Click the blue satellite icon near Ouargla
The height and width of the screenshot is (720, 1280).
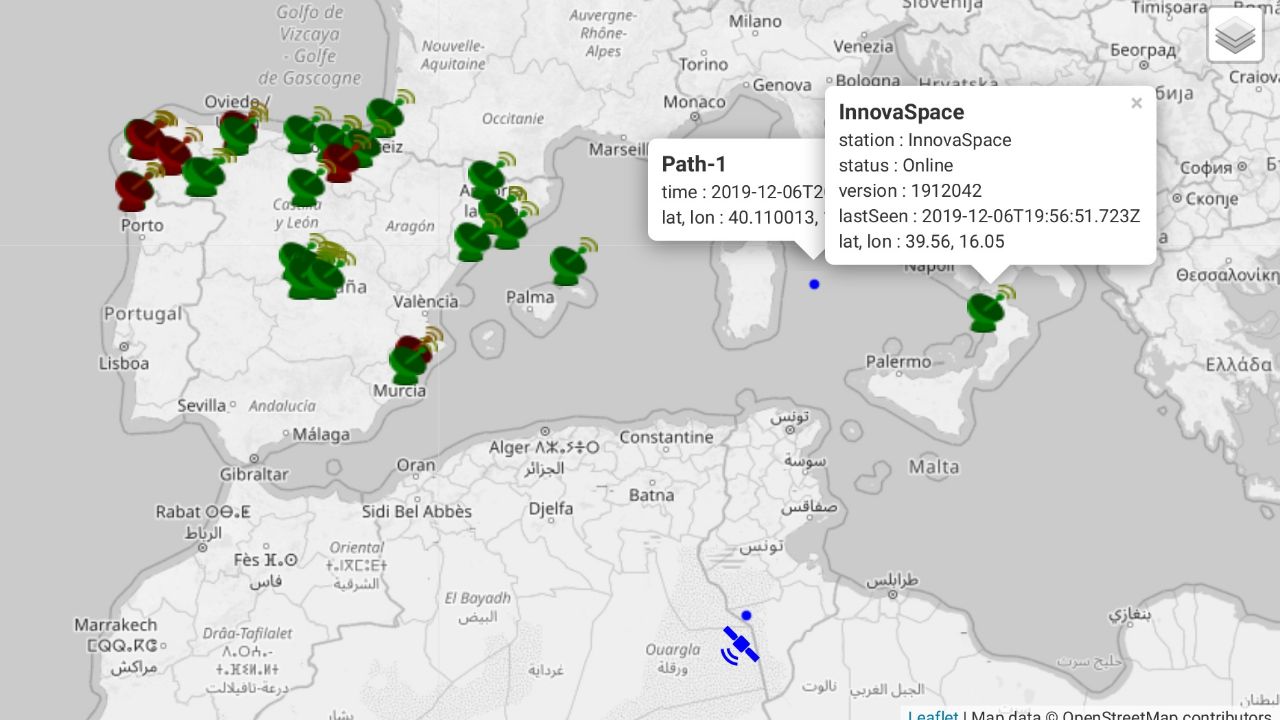[x=740, y=646]
